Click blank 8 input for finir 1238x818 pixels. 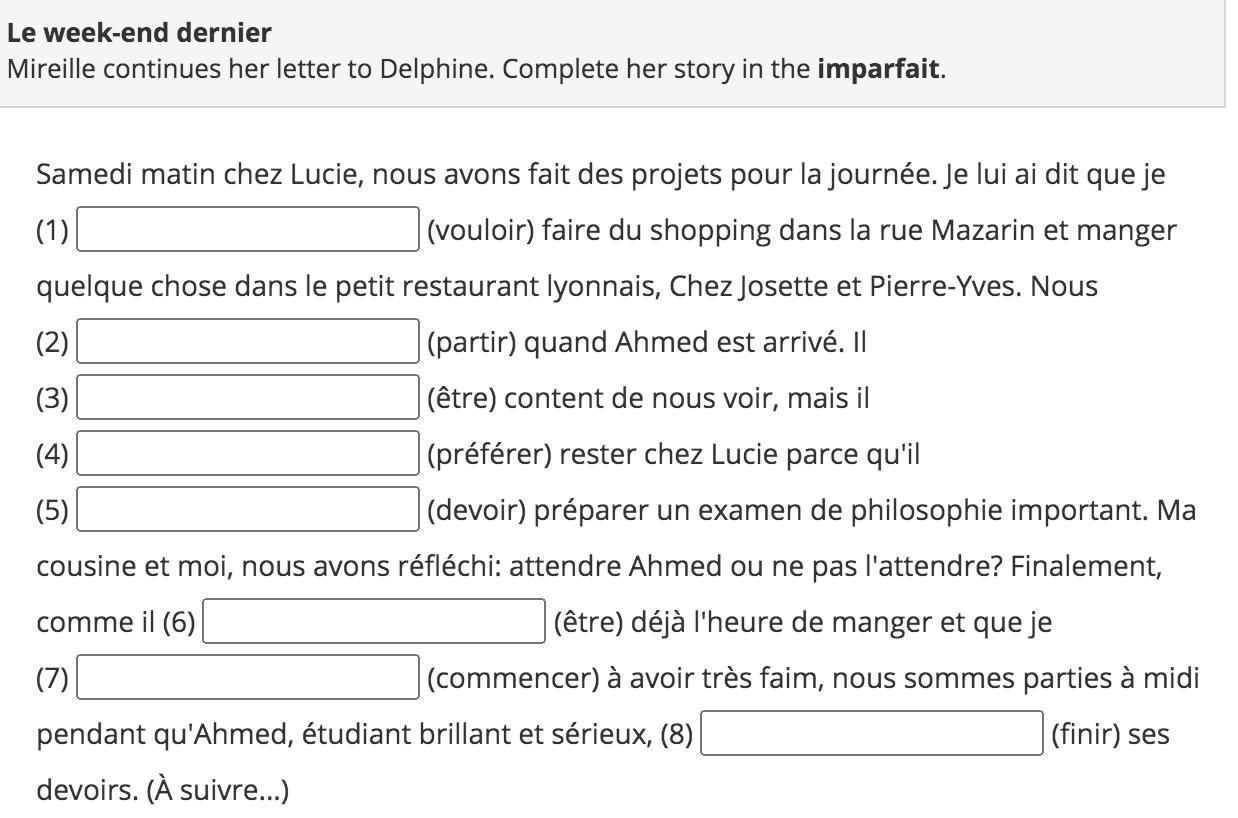pyautogui.click(x=872, y=733)
